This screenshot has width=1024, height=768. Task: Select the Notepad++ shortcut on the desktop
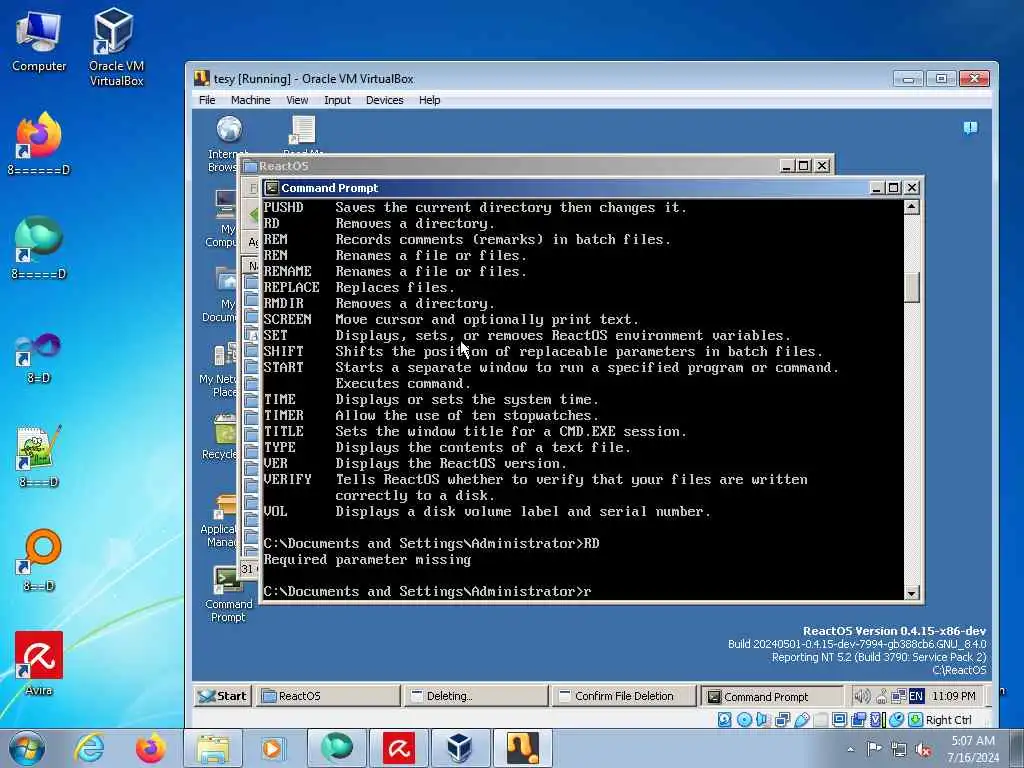(x=39, y=456)
